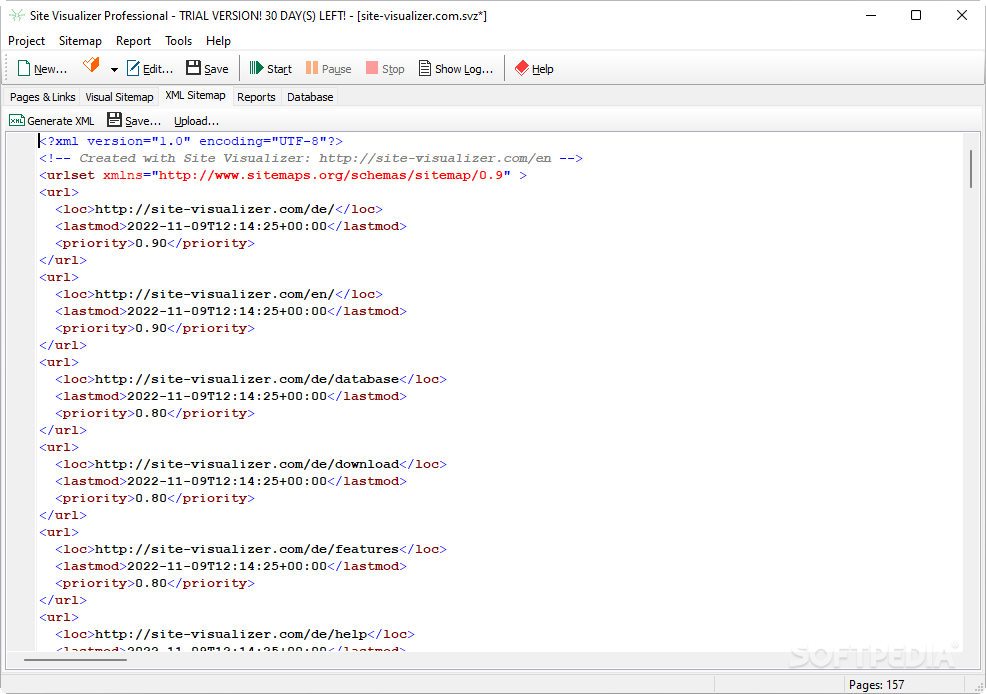Click priority 0.90 under /en/ URL

[155, 328]
